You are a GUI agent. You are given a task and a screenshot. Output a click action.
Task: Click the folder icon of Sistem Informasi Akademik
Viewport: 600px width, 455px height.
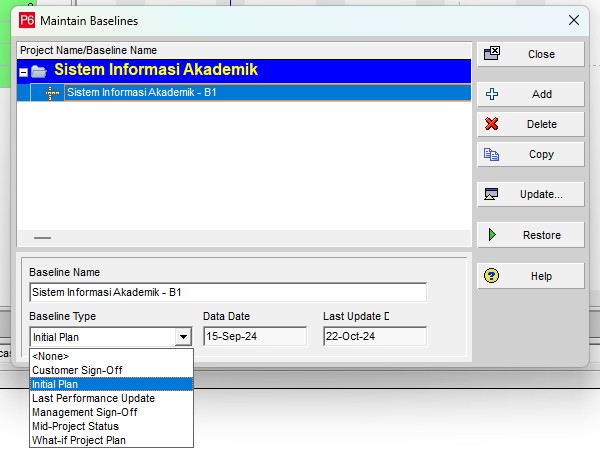click(39, 71)
